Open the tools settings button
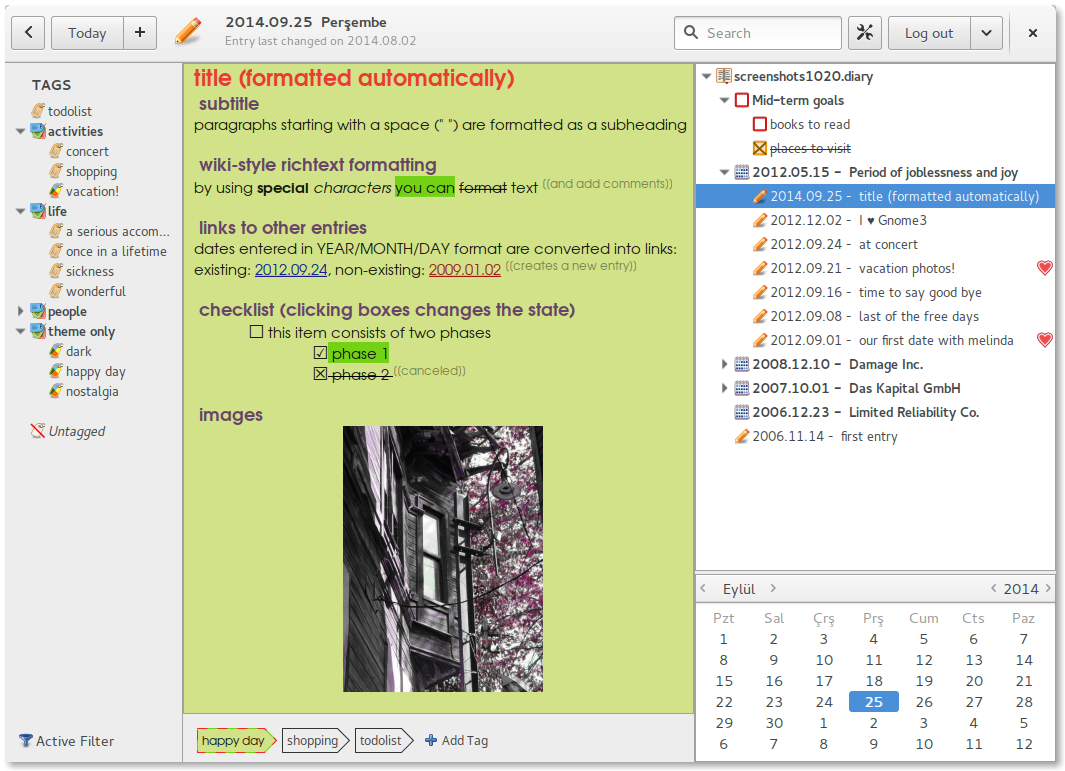Viewport: 1065px width, 771px height. (865, 33)
